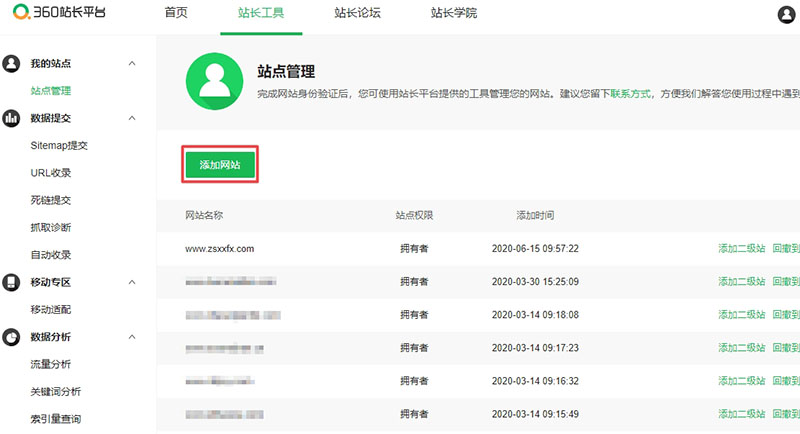This screenshot has height=434, width=800.
Task: Click the large green 站点管理 avatar
Action: [x=214, y=81]
